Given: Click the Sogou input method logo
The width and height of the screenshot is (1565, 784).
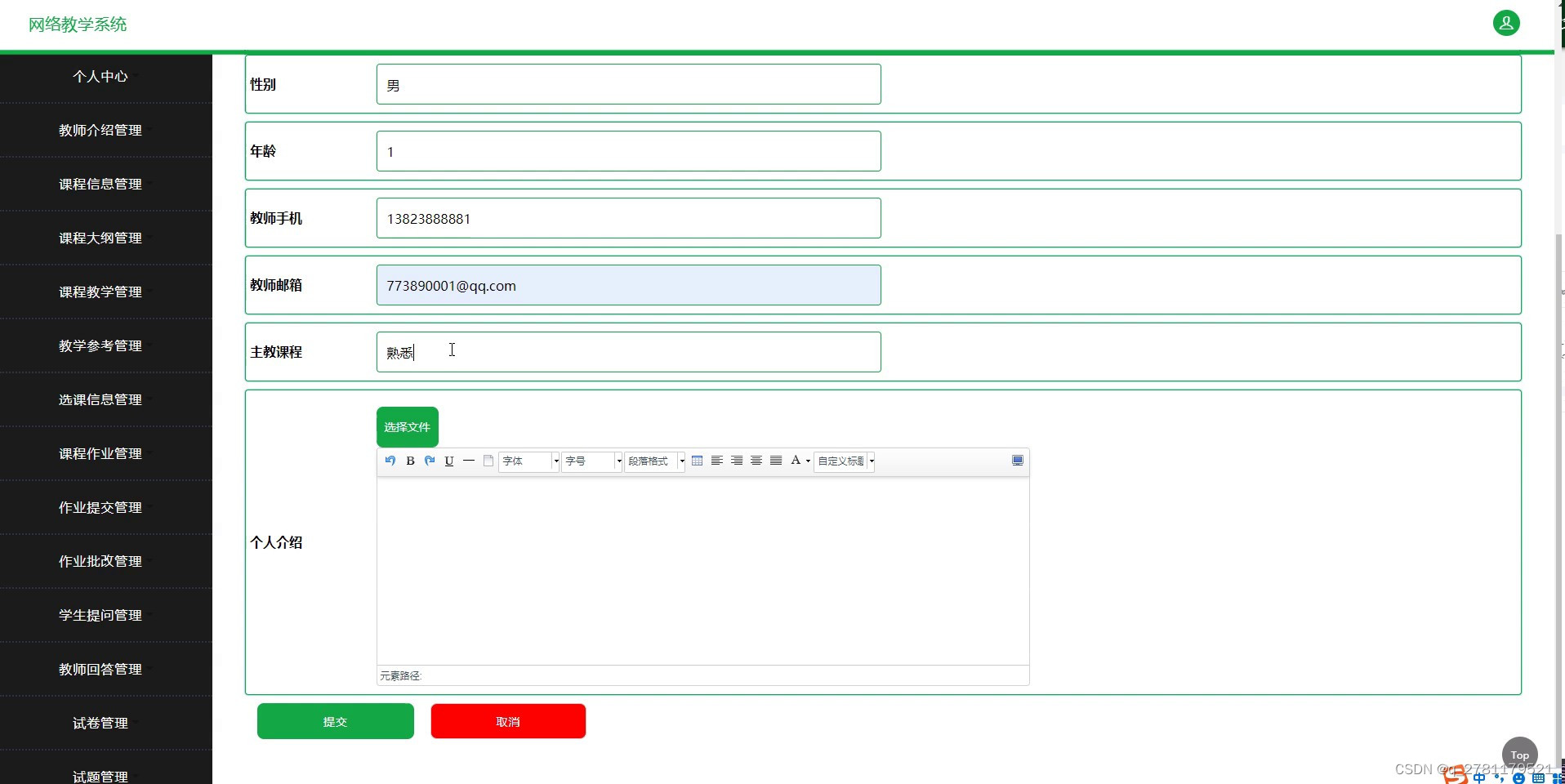Looking at the screenshot, I should (1455, 775).
